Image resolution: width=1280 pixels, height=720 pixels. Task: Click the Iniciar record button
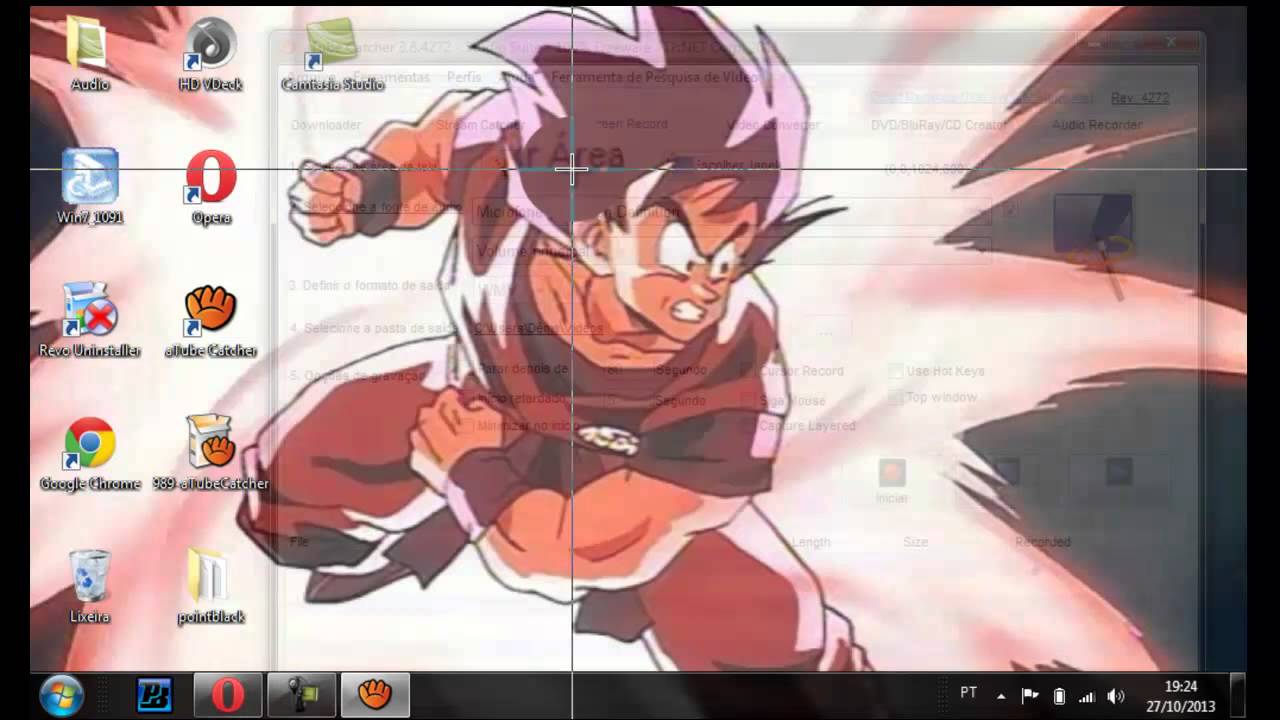892,481
